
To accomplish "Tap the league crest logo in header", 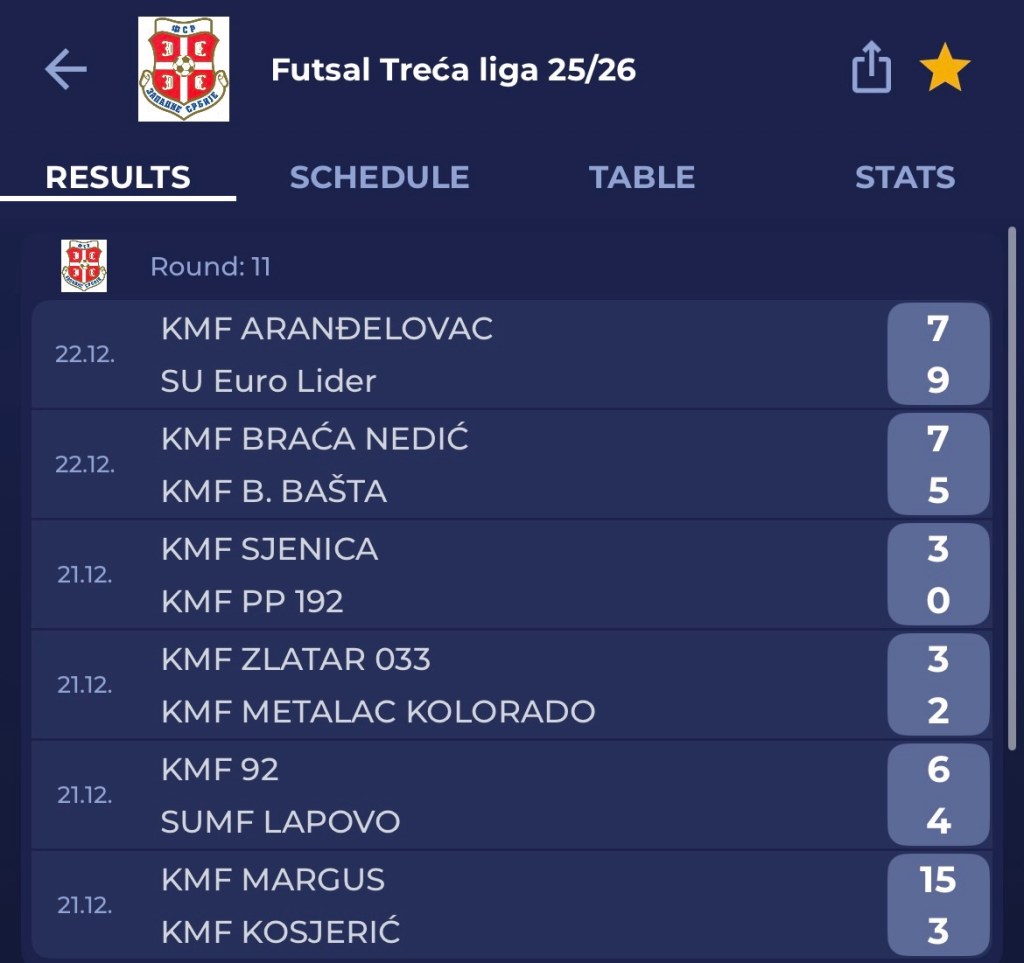I will click(x=183, y=70).
